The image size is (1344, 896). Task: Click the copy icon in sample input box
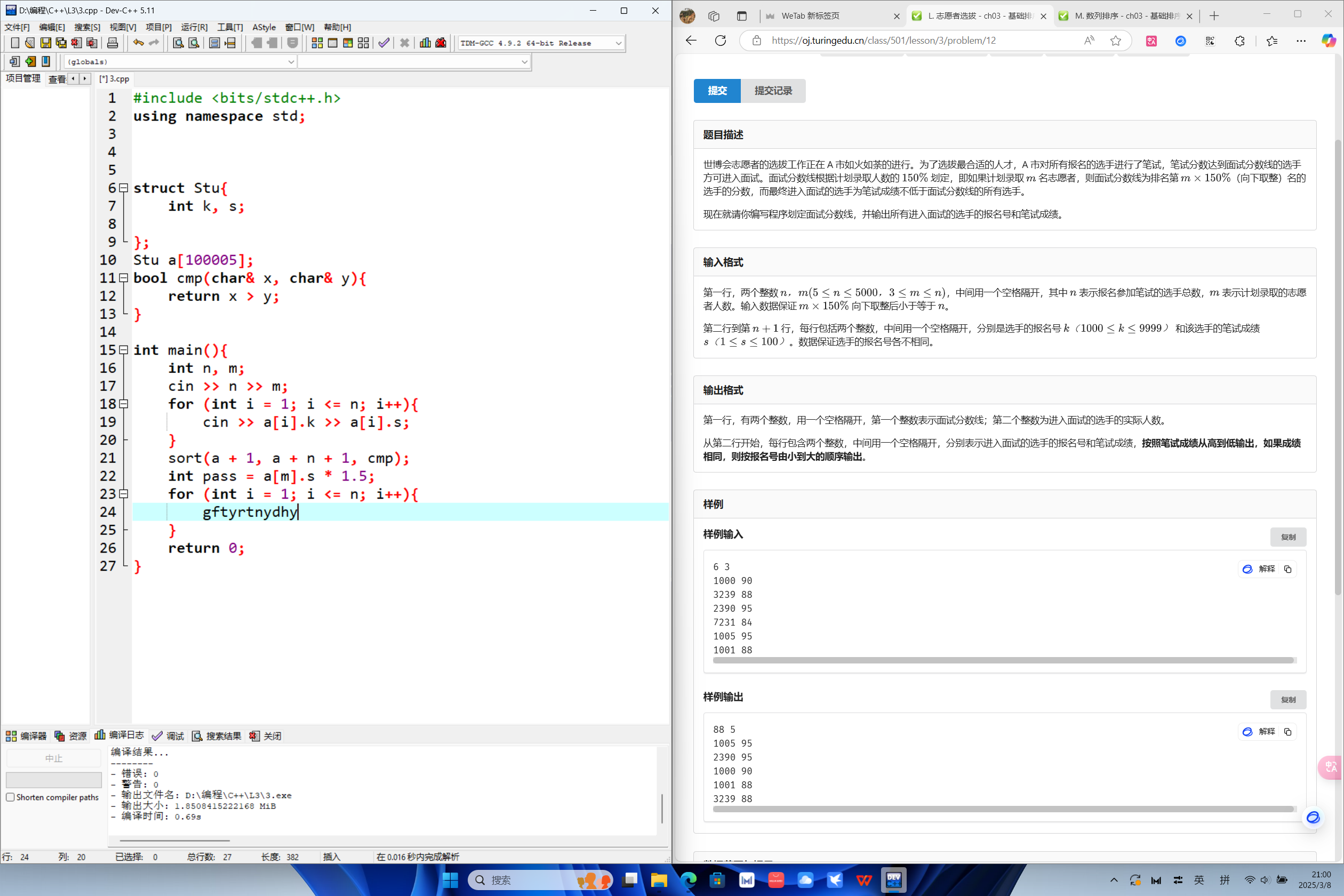pyautogui.click(x=1287, y=569)
